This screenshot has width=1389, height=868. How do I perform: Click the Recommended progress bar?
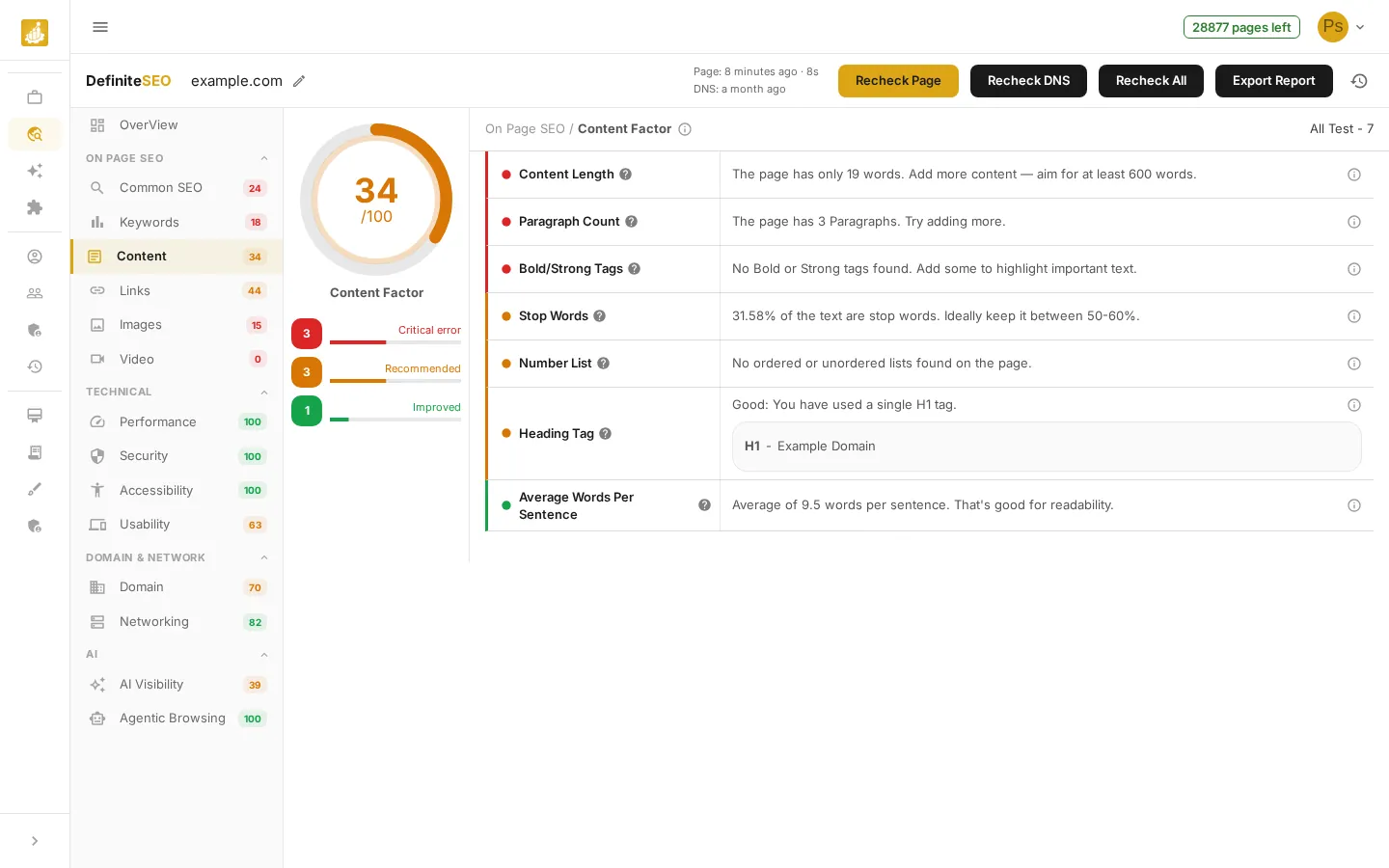pyautogui.click(x=395, y=381)
